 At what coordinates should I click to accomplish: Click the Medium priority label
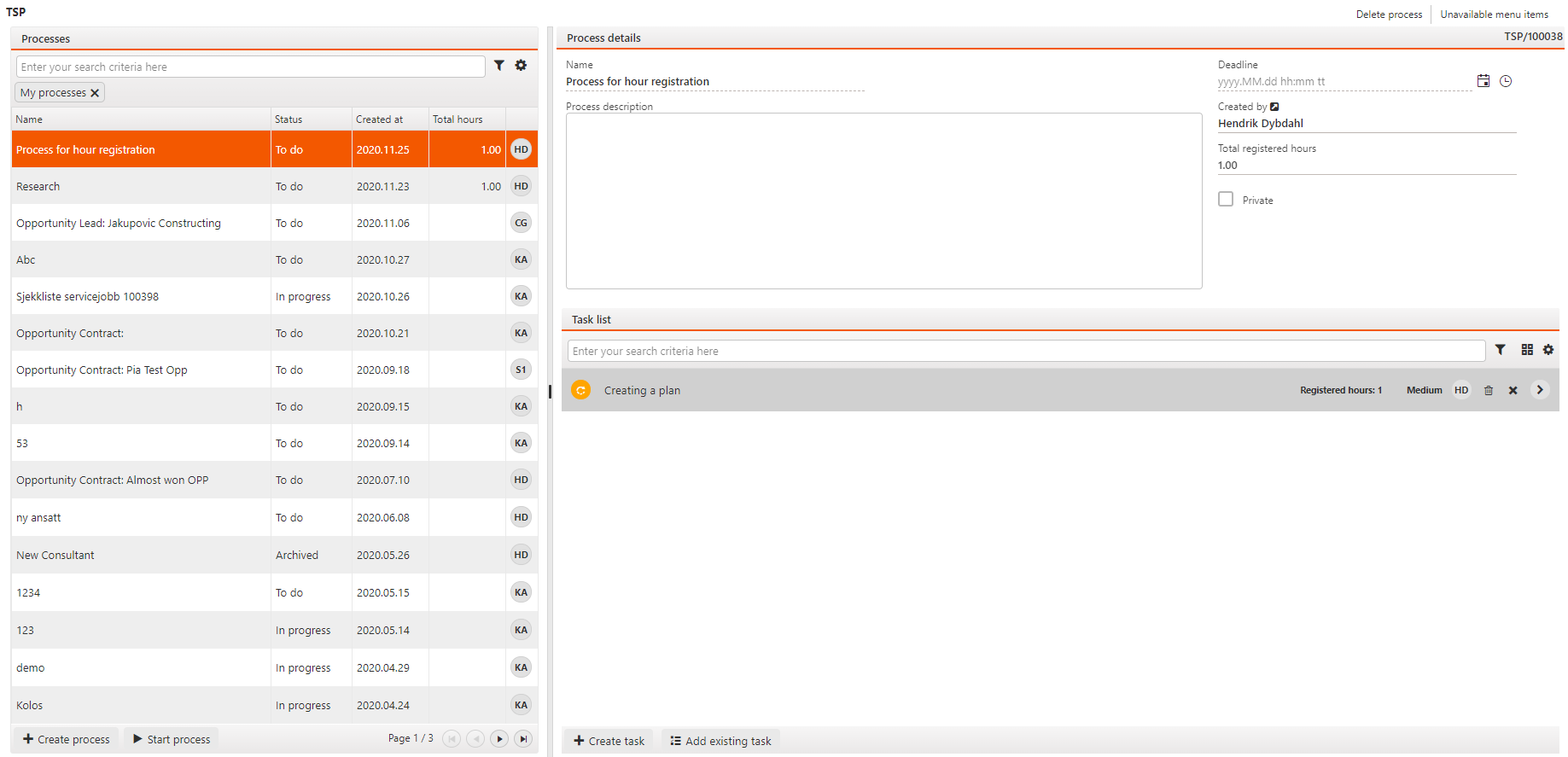(x=1424, y=390)
